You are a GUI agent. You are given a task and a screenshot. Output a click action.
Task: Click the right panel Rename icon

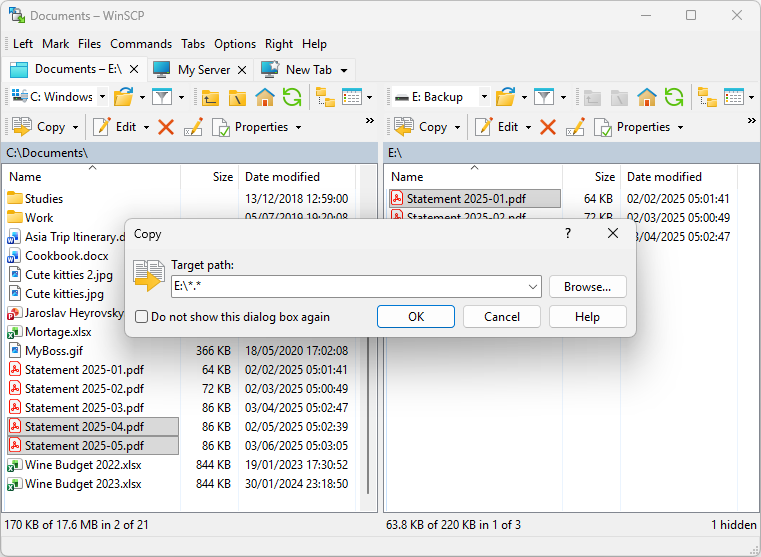coord(575,127)
